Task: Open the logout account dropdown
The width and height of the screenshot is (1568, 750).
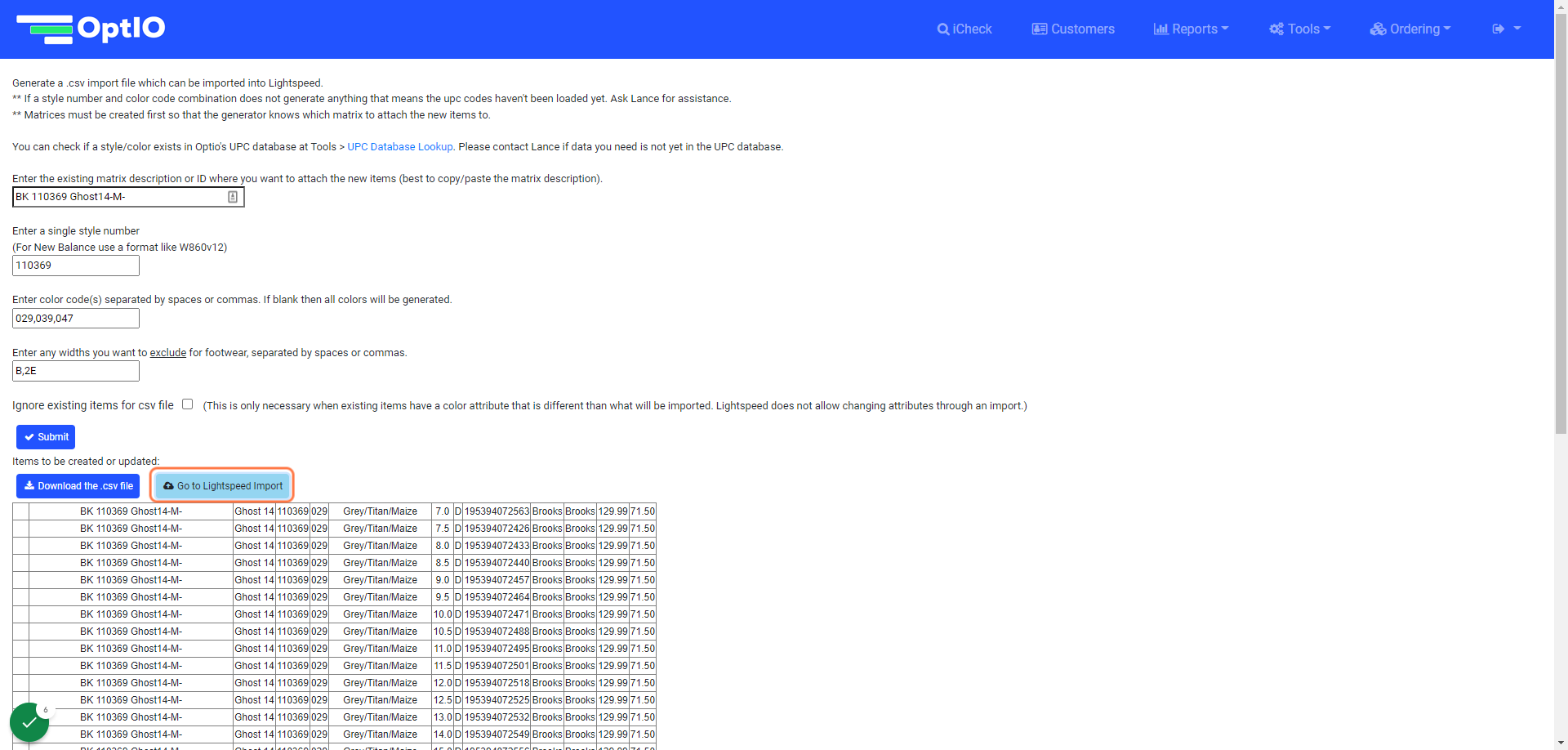Action: [1507, 29]
